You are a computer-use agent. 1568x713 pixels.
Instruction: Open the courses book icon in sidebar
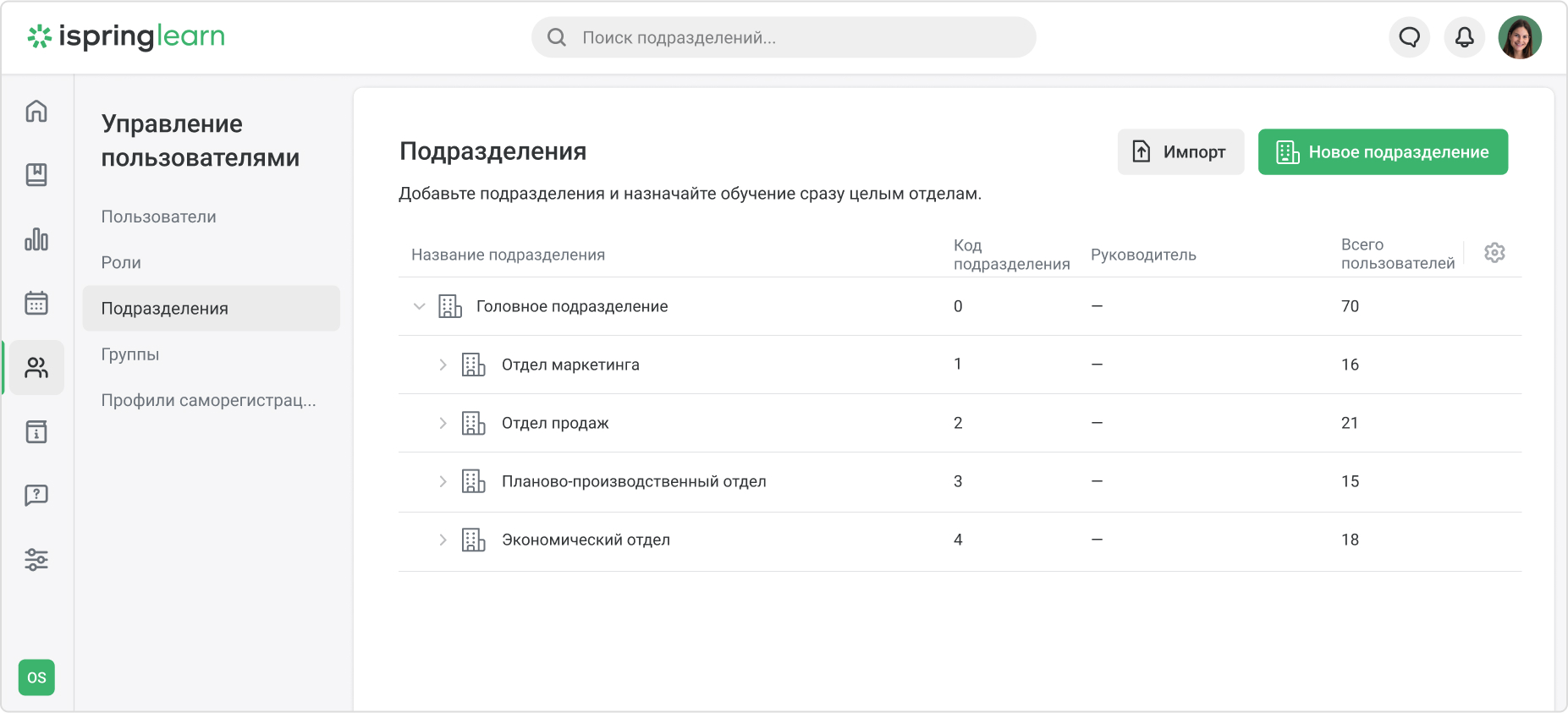click(36, 175)
